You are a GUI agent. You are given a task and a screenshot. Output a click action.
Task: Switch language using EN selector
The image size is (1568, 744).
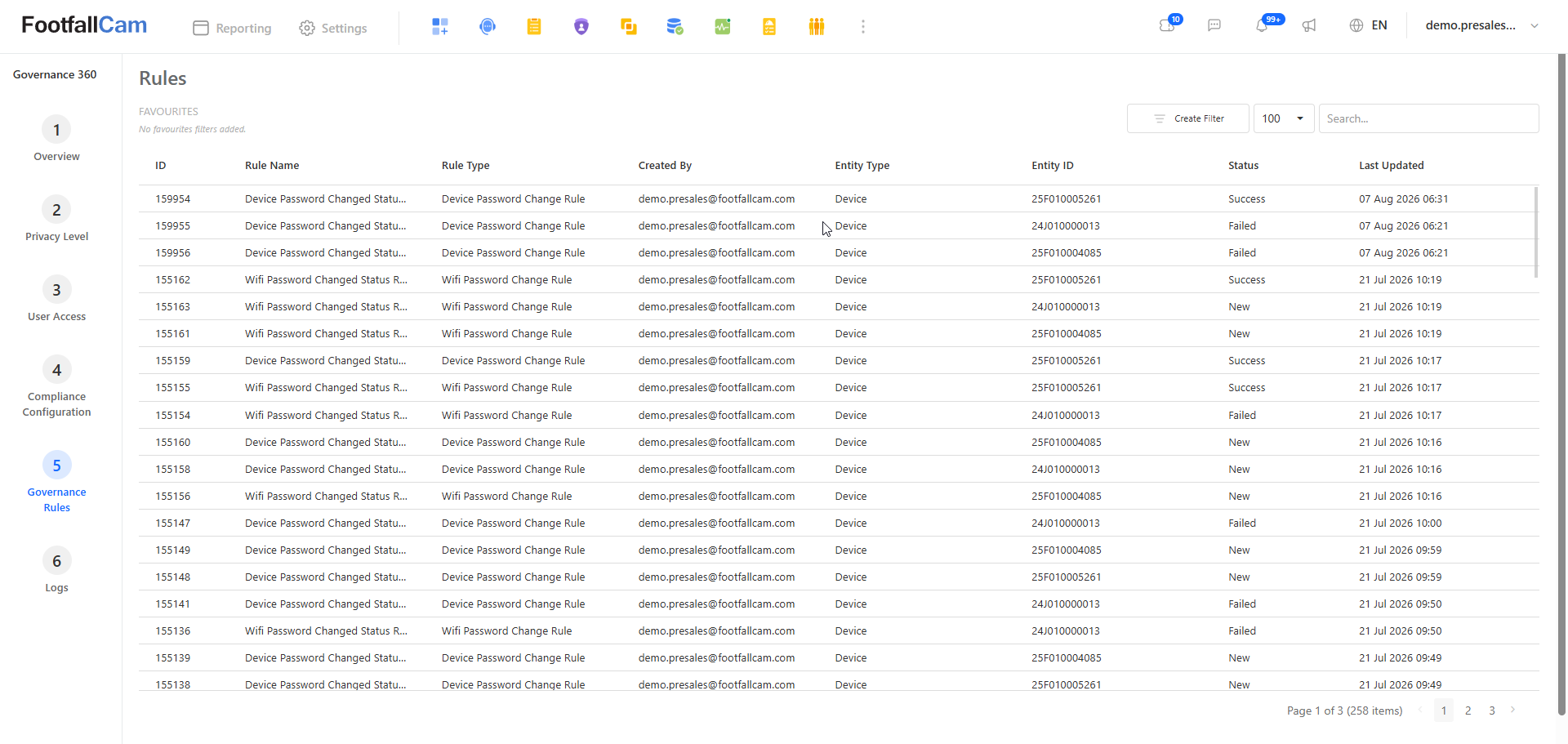[1379, 25]
